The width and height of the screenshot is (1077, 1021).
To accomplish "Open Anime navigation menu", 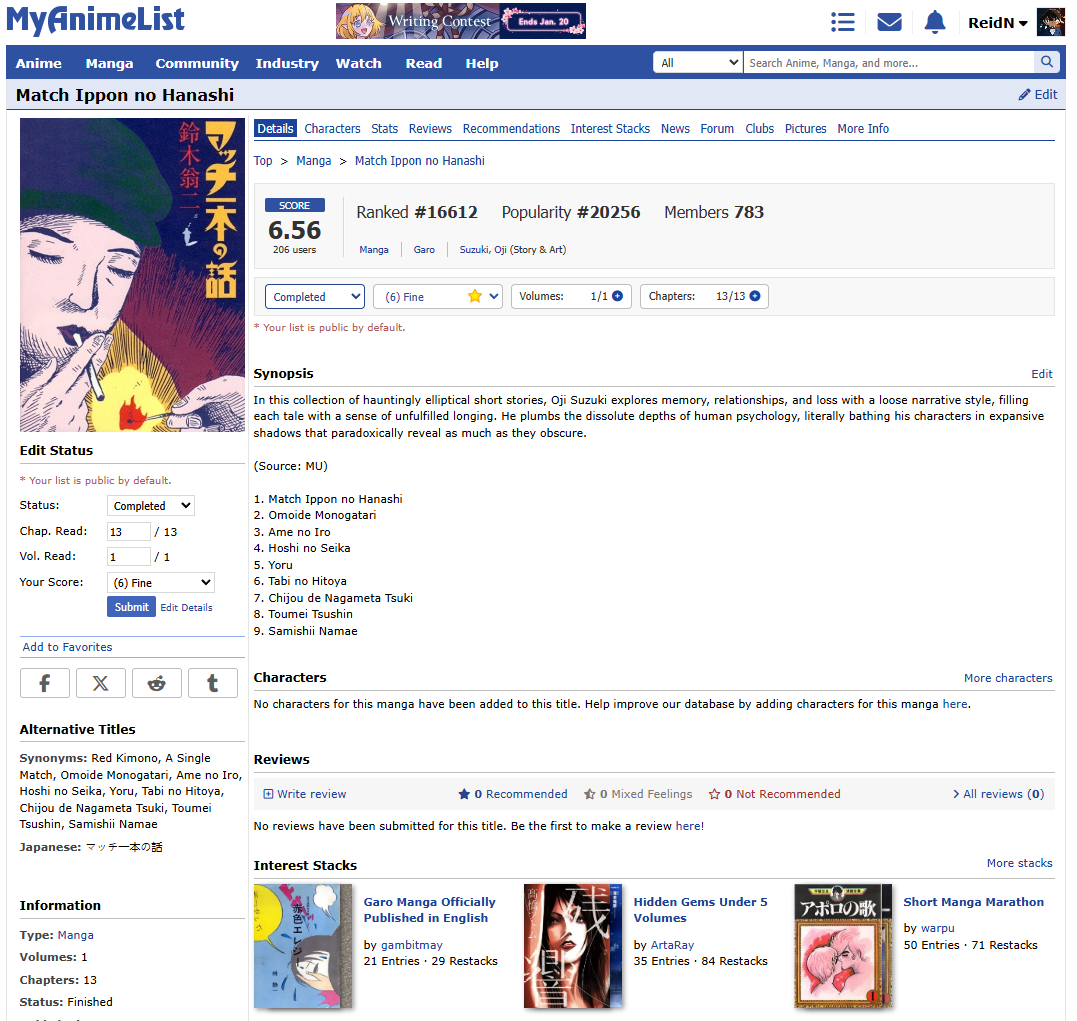I will pyautogui.click(x=38, y=63).
